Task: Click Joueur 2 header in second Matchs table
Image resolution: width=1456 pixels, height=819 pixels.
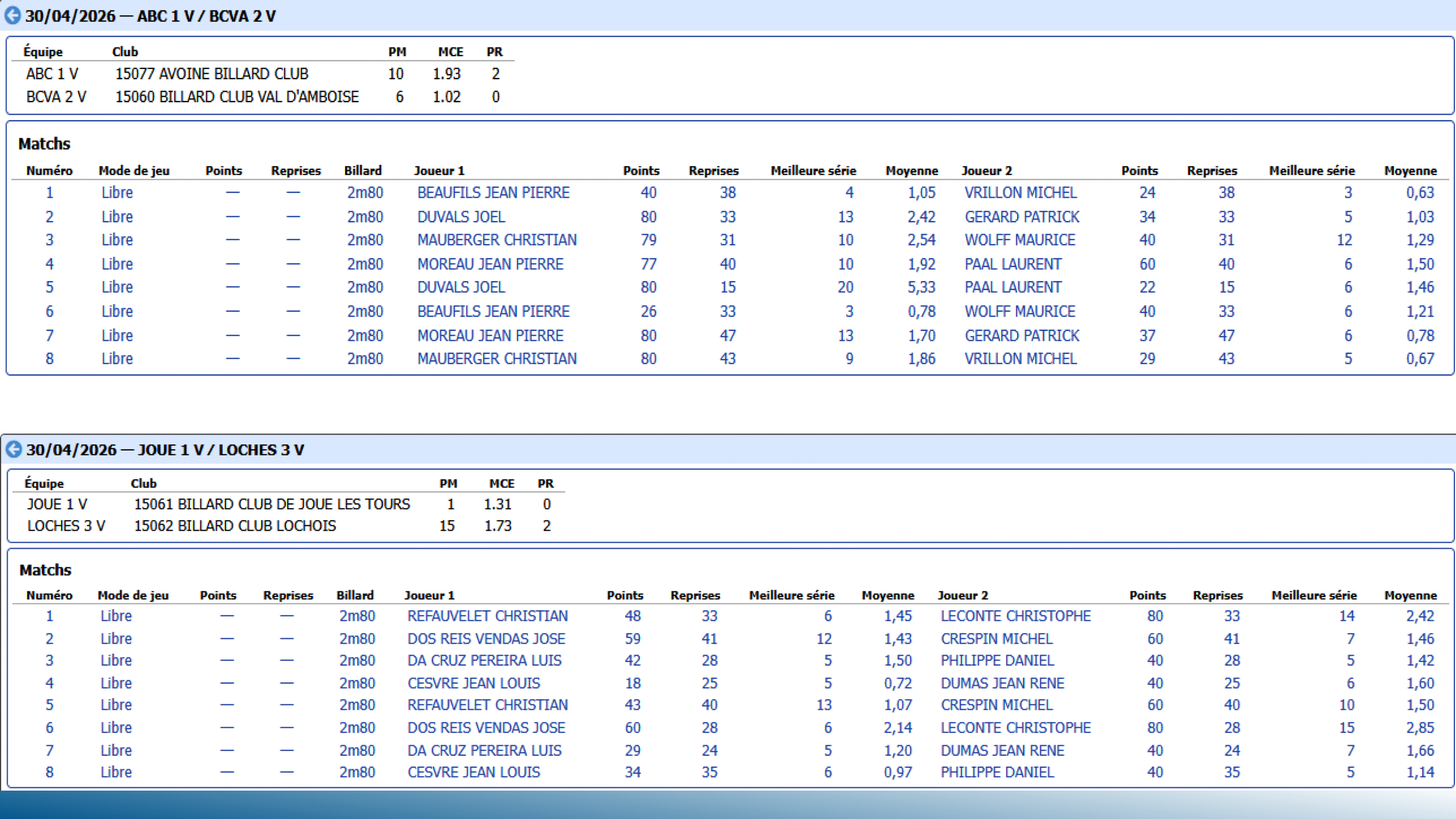Action: (x=963, y=596)
